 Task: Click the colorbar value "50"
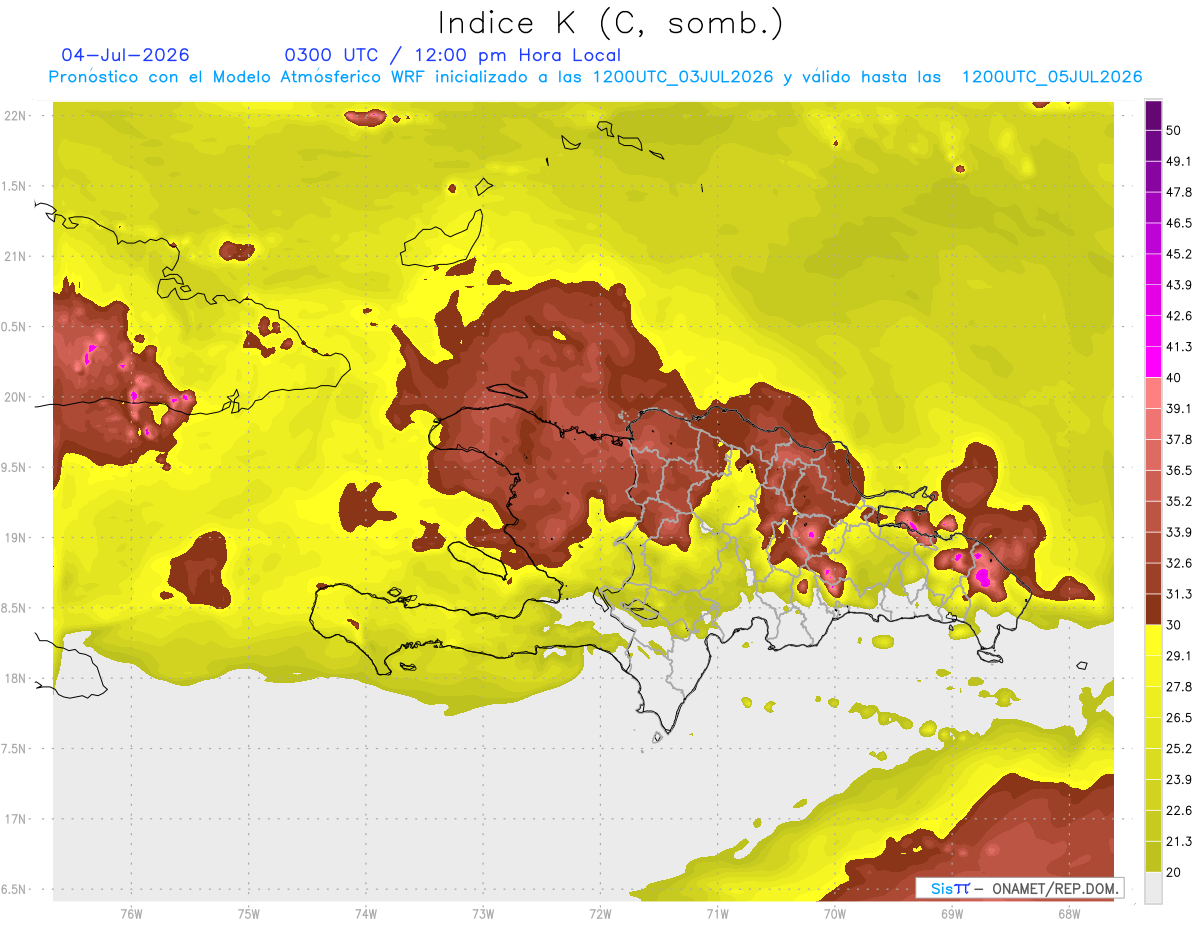(x=1174, y=130)
